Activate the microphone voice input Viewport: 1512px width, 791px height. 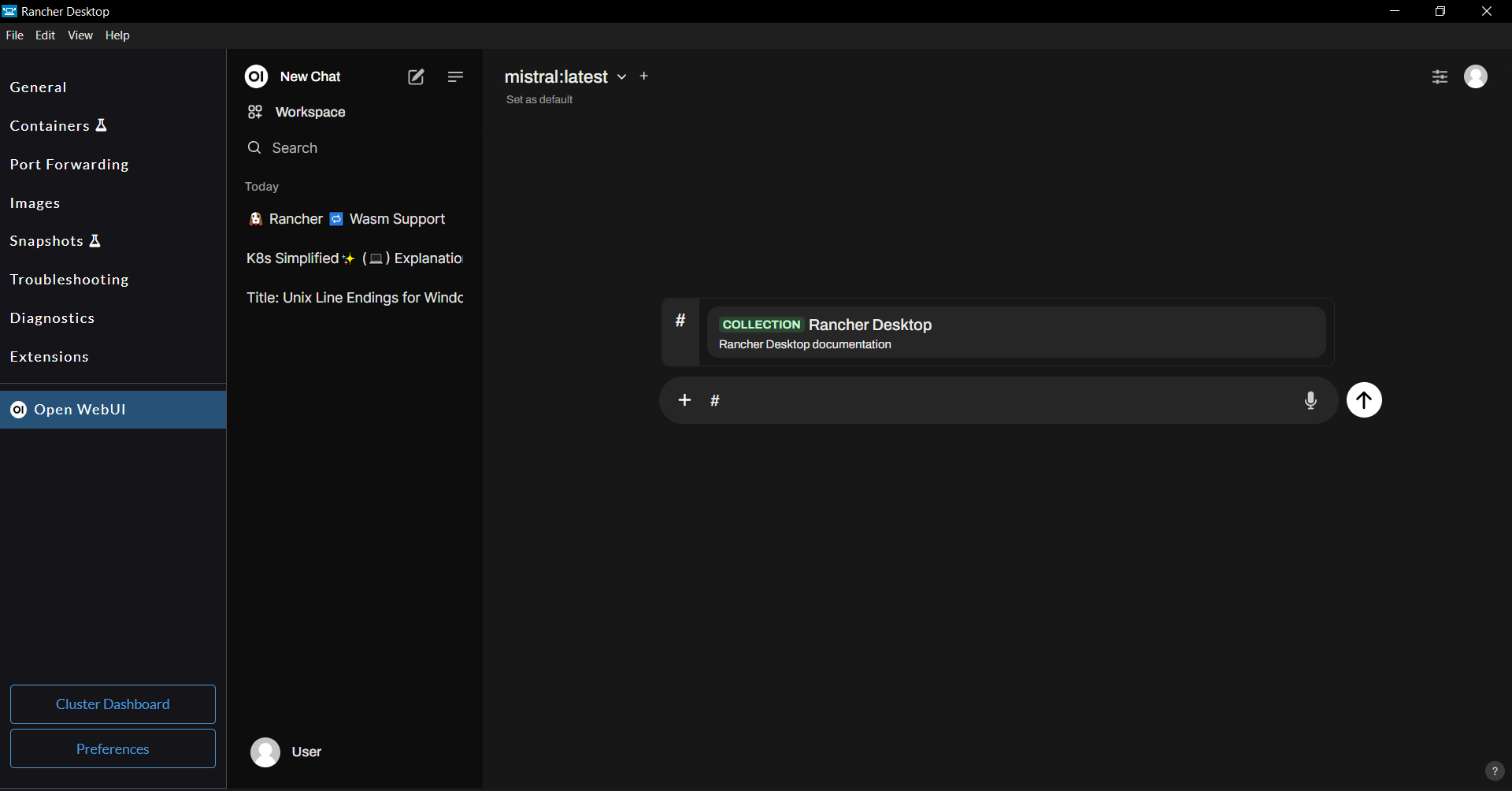coord(1310,400)
